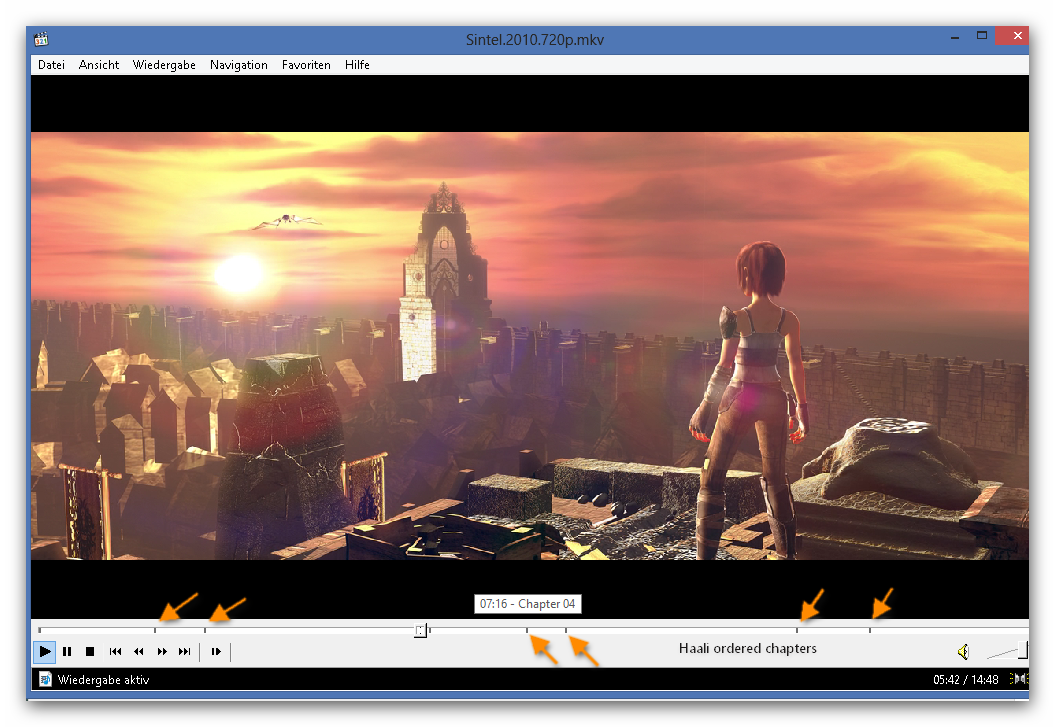The height and width of the screenshot is (727, 1055).
Task: Open the Wiedergabe menu
Action: point(164,65)
